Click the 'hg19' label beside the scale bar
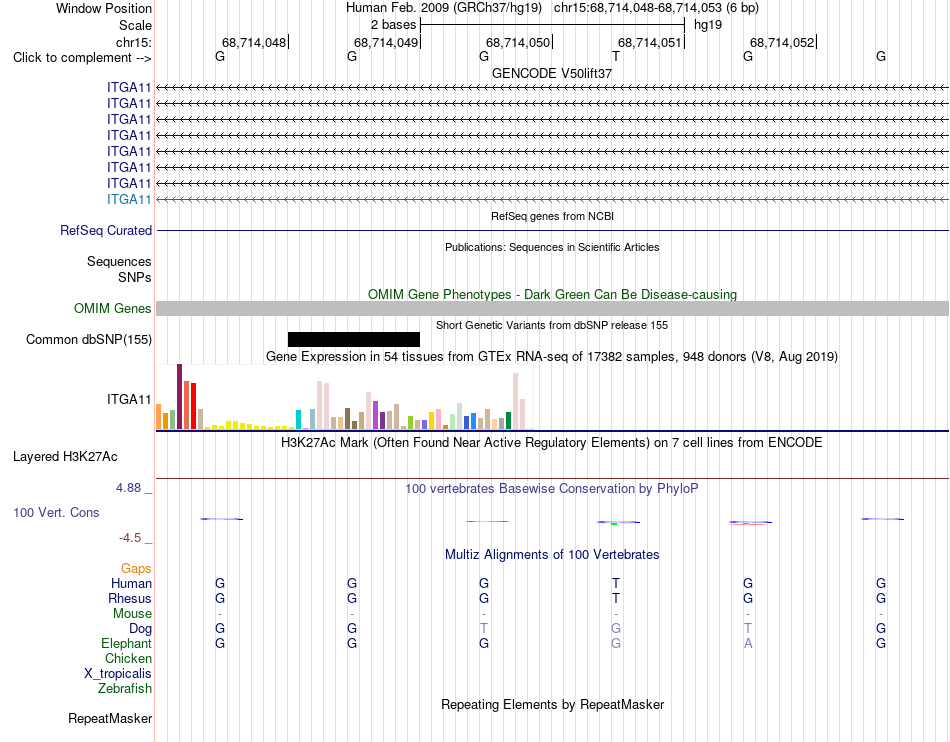The image size is (950, 742). 708,25
